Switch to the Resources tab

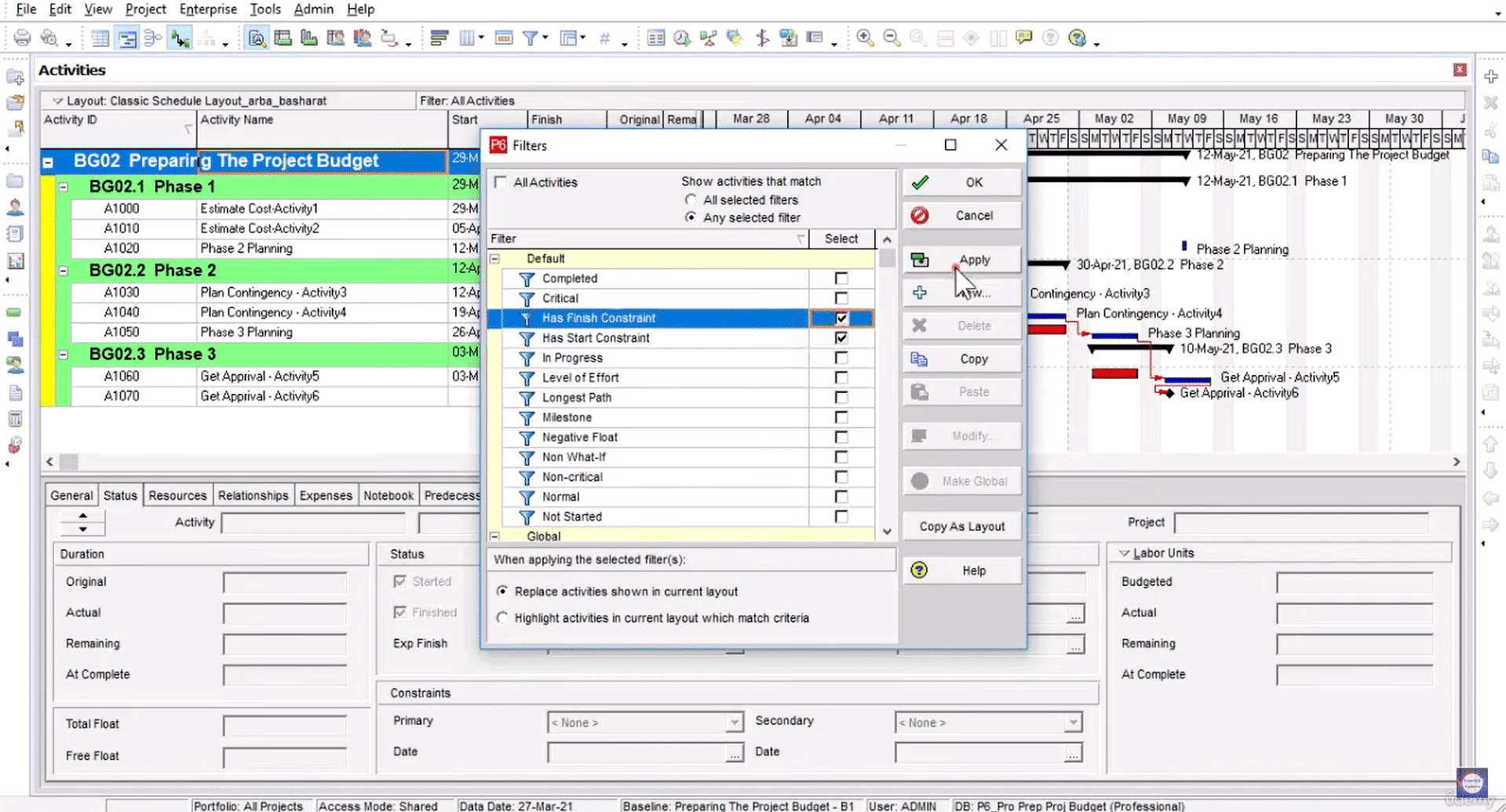click(177, 495)
